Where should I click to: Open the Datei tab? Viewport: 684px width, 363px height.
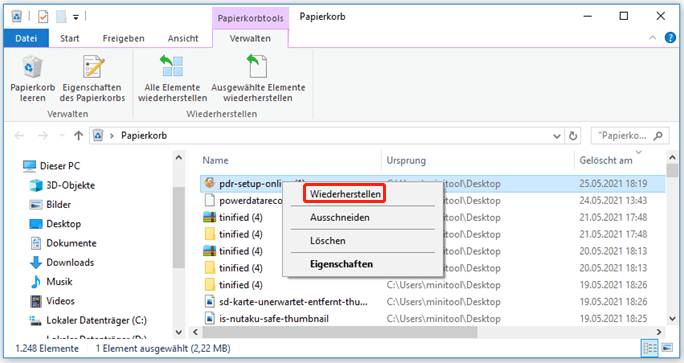(x=26, y=38)
